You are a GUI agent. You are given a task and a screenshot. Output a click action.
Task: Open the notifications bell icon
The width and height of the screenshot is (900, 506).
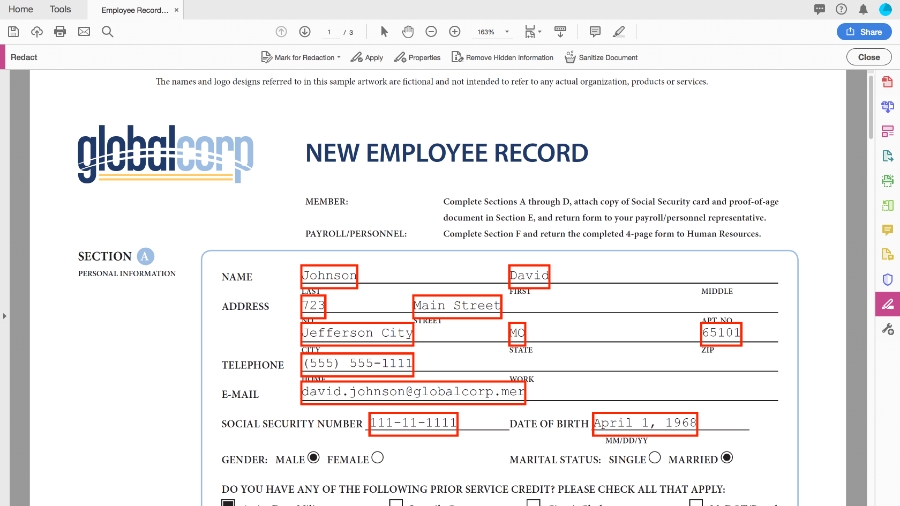(863, 9)
